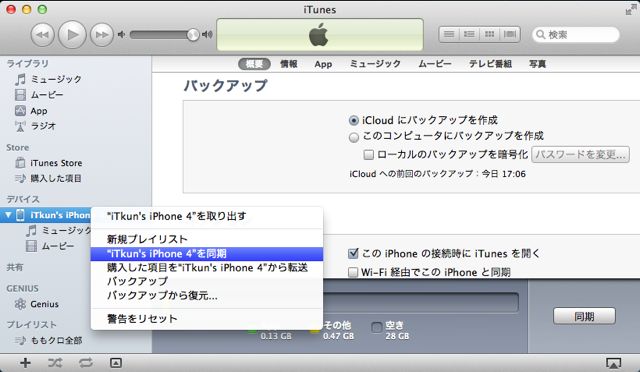Screen dimensions: 640x372
Task: Uncheck この iPhone の接続時に iTunes を開く
Action: click(x=353, y=254)
